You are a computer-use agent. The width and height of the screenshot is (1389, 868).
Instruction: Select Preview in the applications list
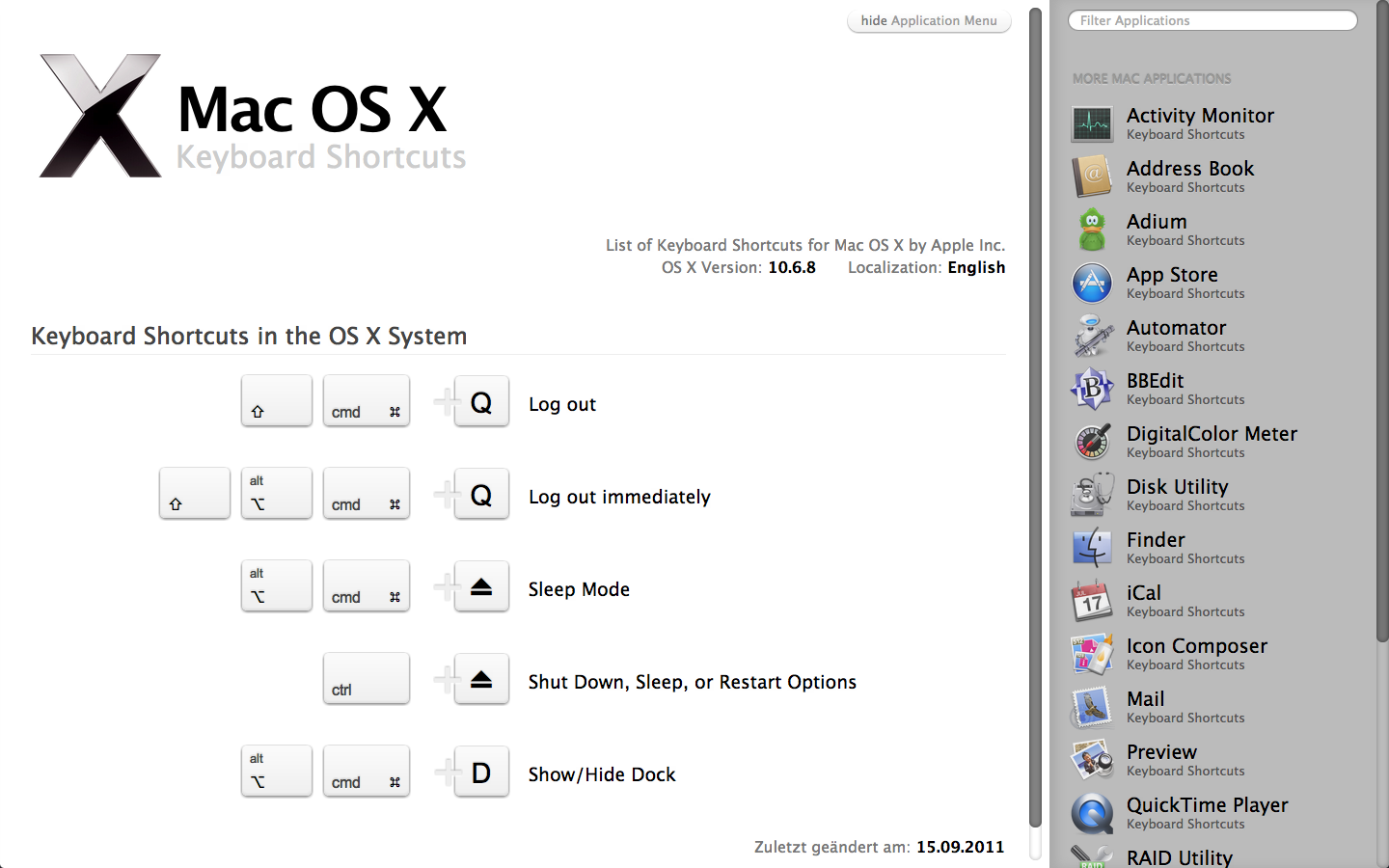click(1185, 760)
